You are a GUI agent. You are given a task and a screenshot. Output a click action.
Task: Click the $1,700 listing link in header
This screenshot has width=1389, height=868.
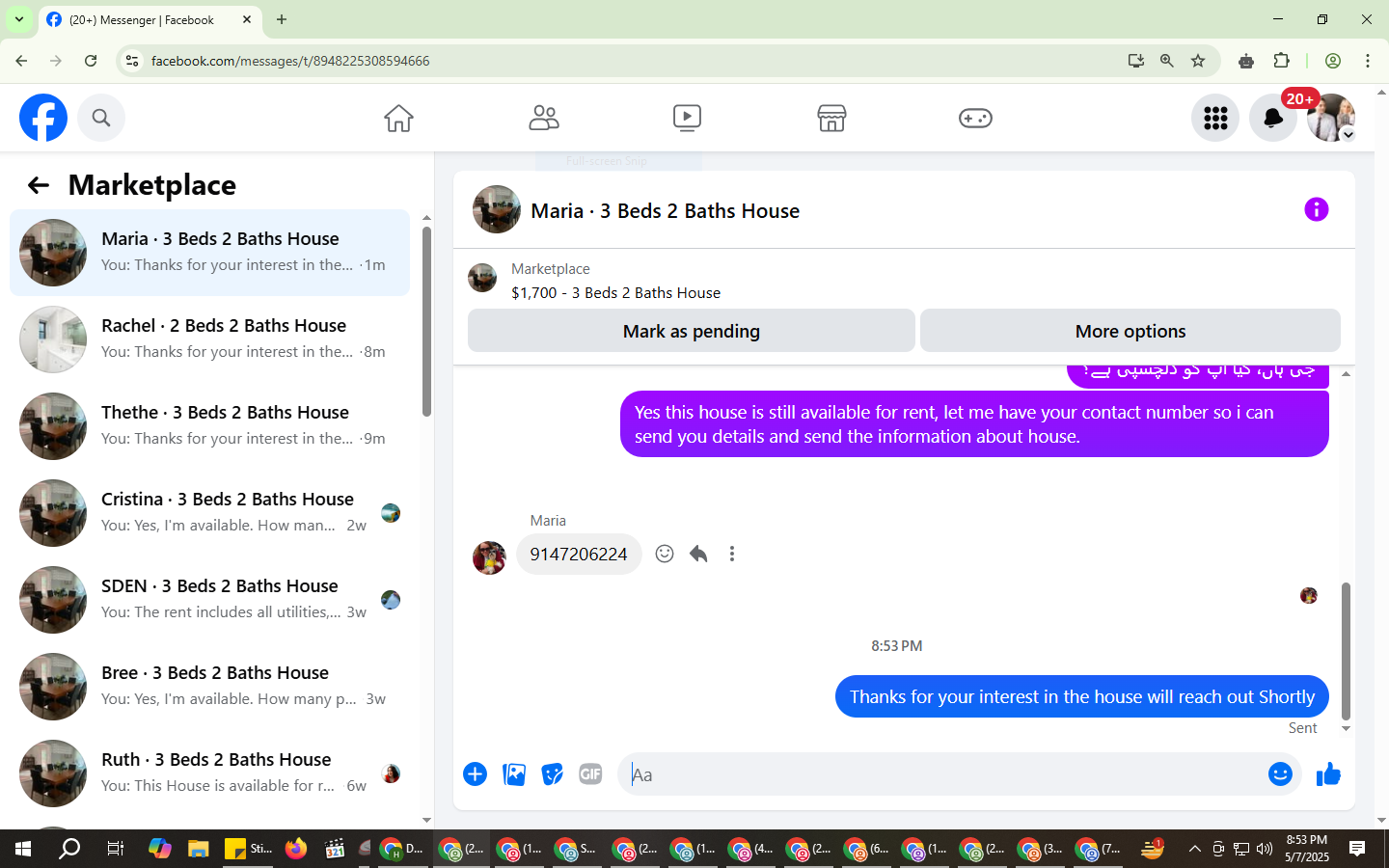tap(615, 292)
